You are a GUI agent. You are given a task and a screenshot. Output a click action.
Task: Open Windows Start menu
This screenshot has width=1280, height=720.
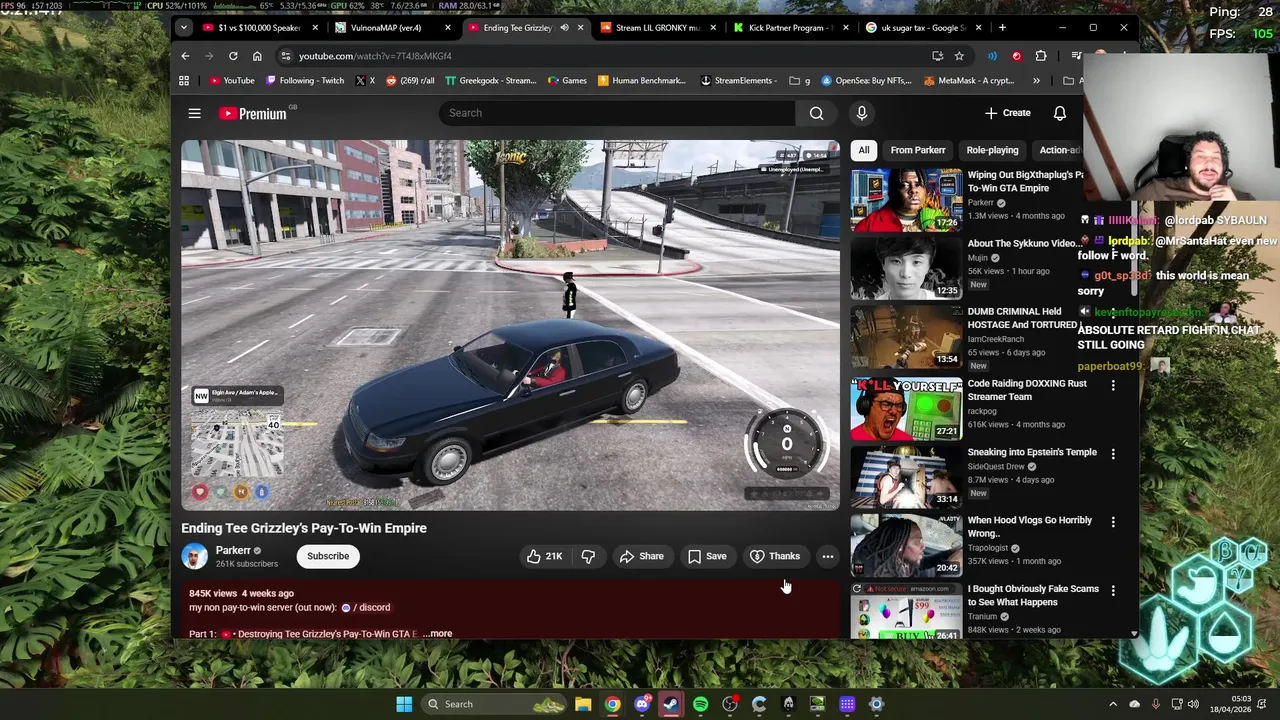pos(404,704)
